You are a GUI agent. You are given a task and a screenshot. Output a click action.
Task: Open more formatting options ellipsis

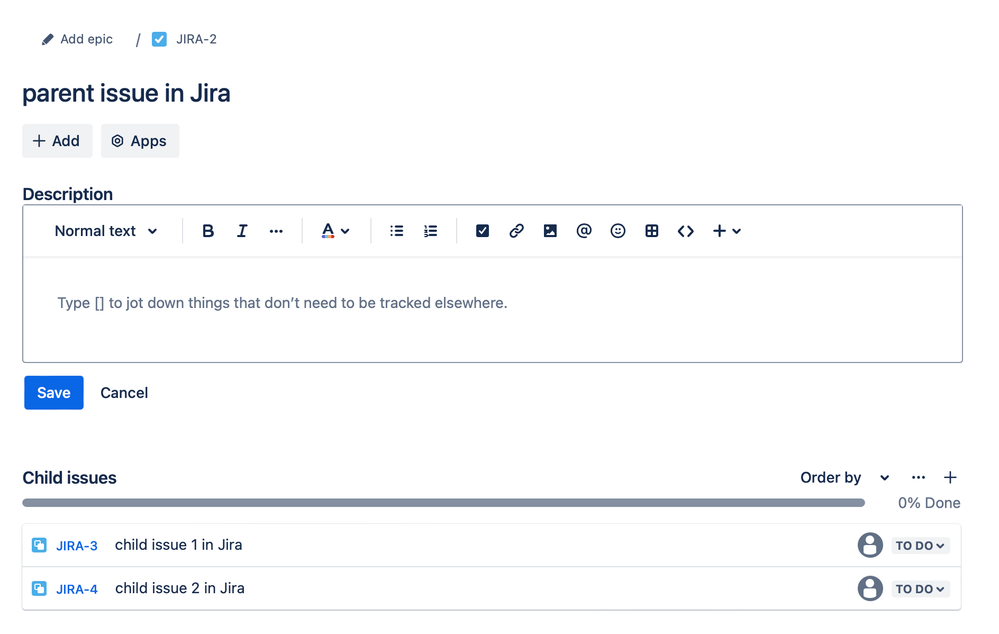coord(276,231)
